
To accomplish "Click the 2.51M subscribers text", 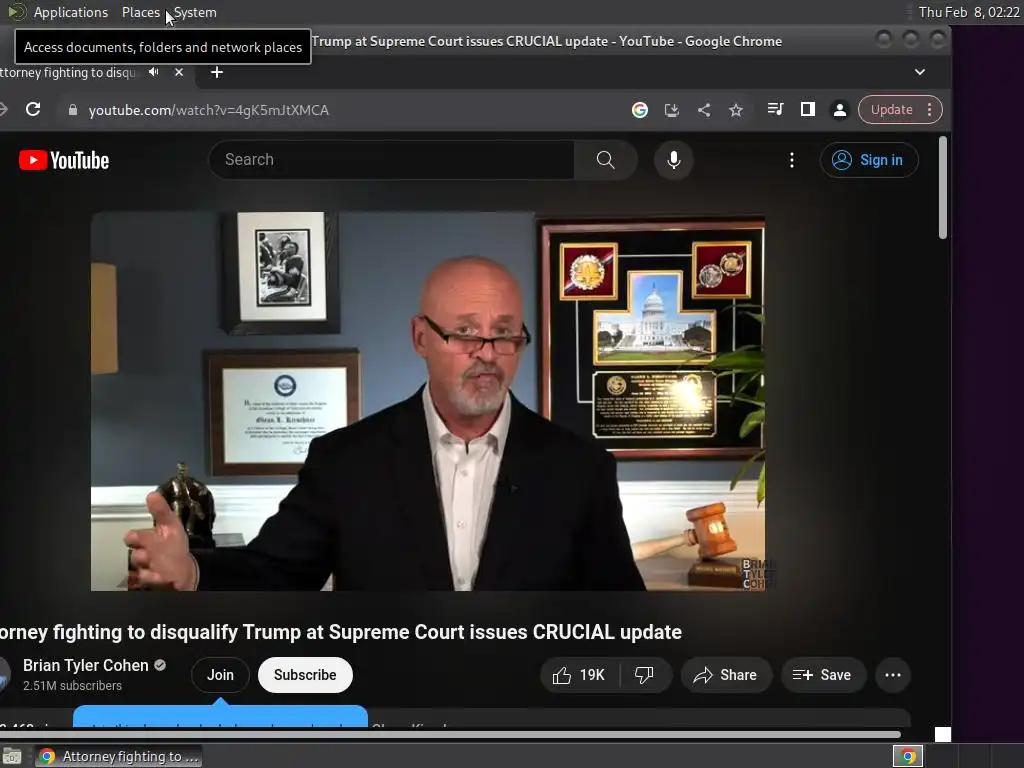I will tap(72, 686).
